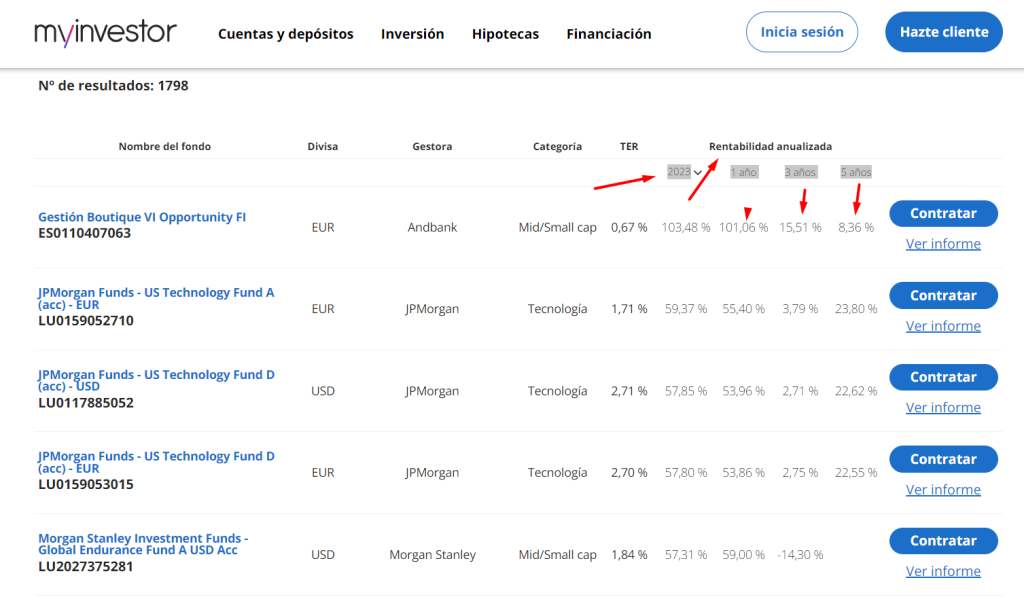Click the 8,36 % return value

pos(856,227)
